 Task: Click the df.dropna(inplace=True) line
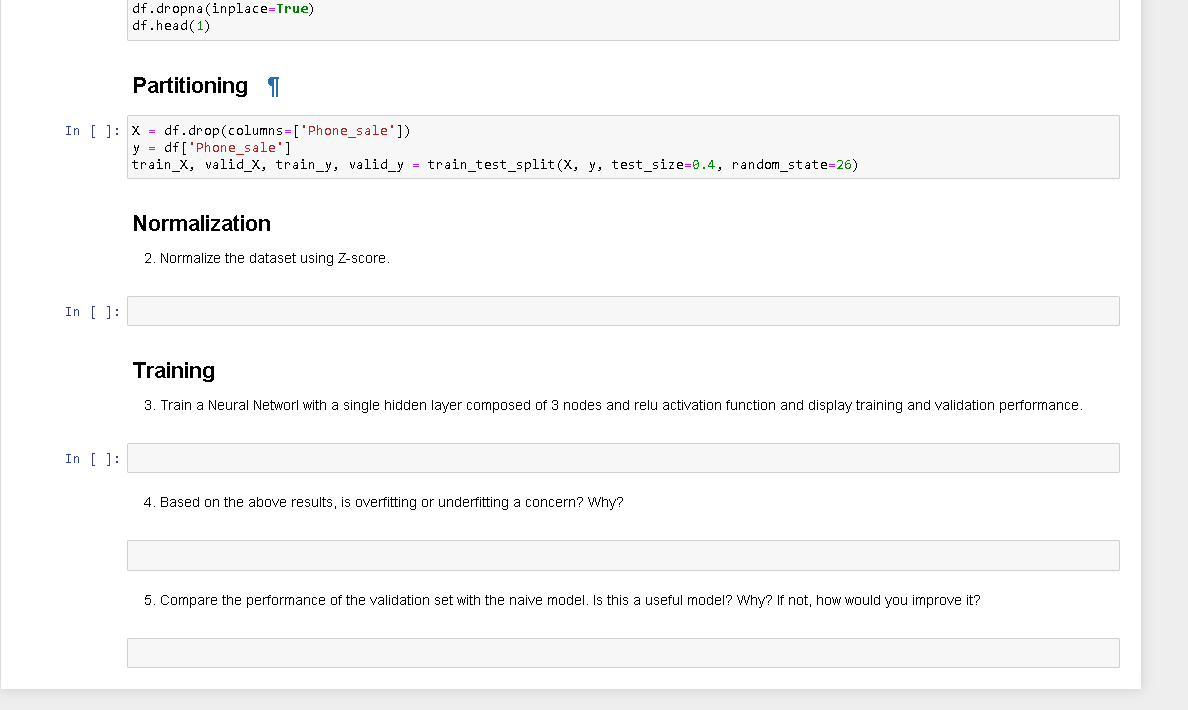tap(222, 9)
